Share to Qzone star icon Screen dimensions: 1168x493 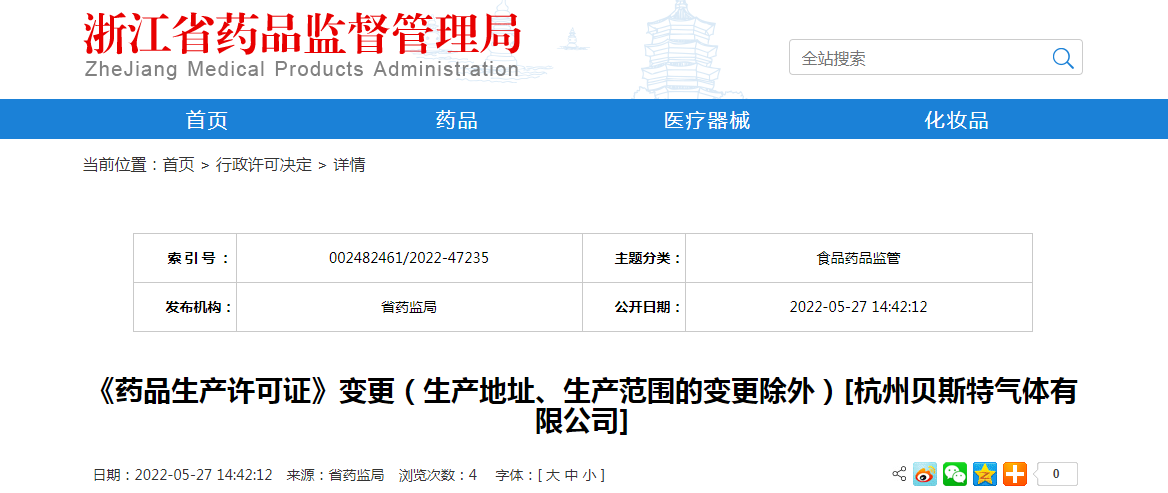985,474
